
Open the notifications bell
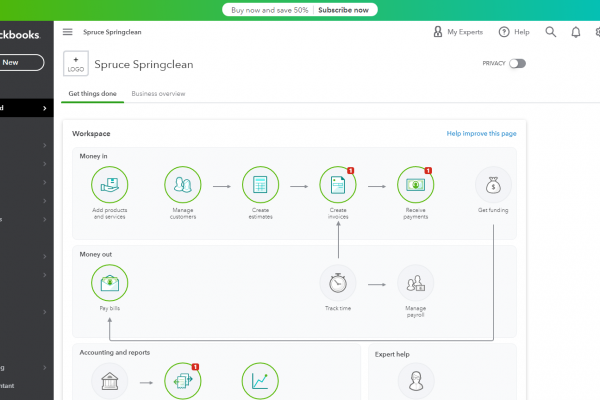(x=576, y=32)
